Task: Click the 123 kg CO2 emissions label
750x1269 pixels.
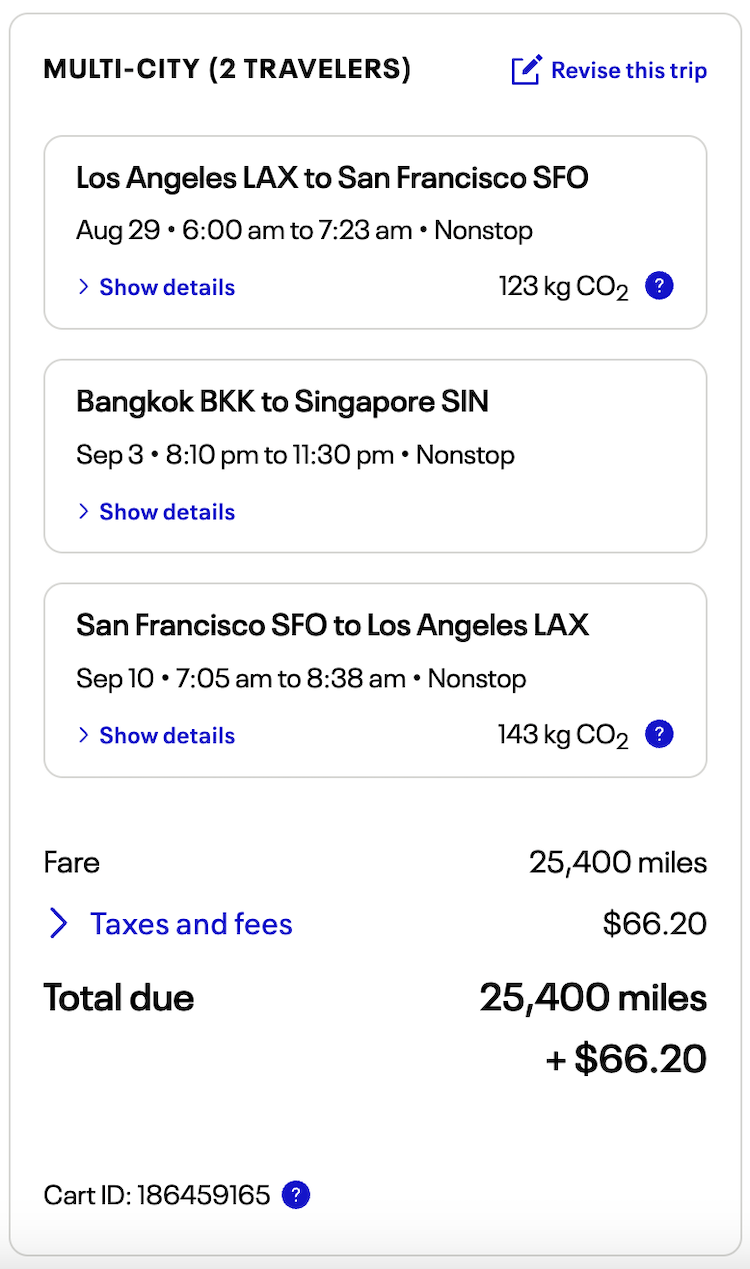Action: click(x=563, y=288)
